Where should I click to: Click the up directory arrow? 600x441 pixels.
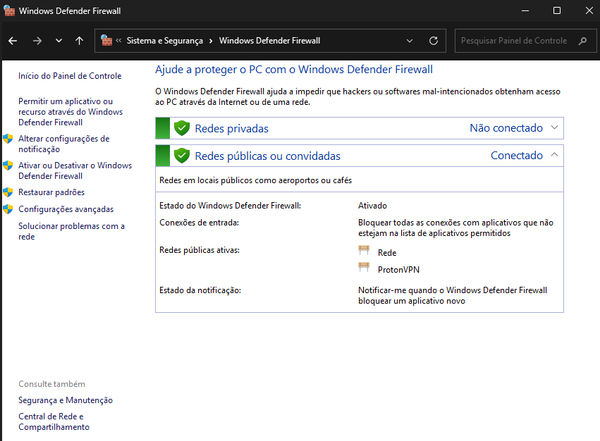click(x=79, y=41)
